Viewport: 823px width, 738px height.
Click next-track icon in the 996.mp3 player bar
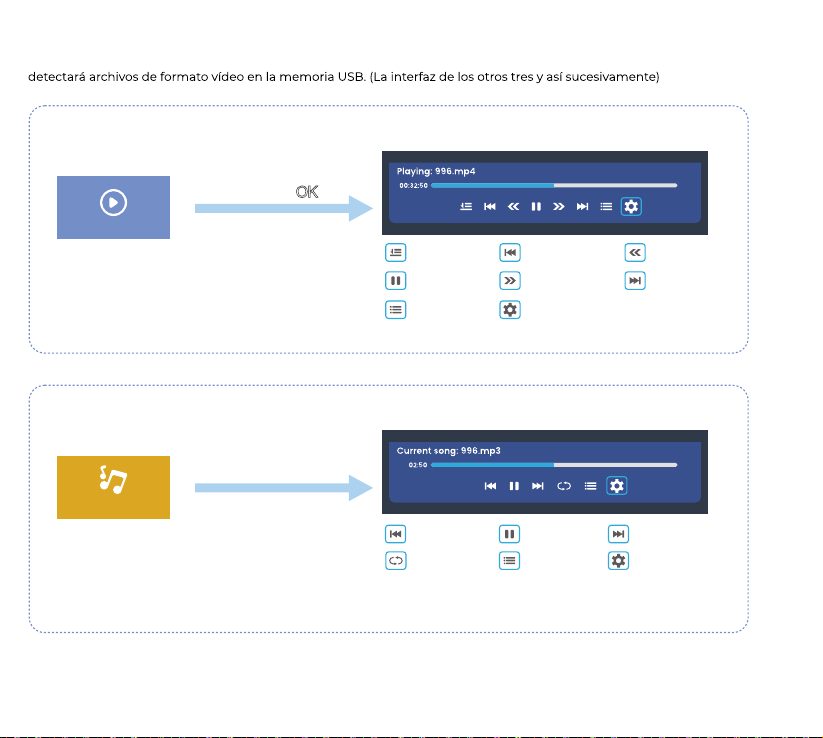[537, 486]
